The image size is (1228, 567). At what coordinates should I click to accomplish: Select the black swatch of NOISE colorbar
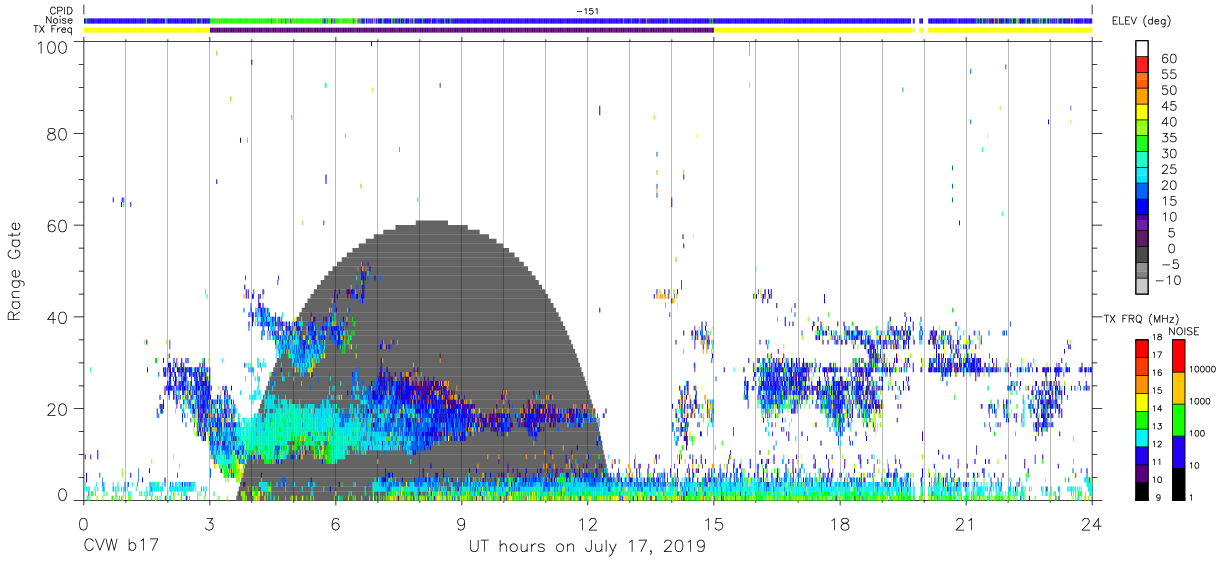tap(1177, 483)
